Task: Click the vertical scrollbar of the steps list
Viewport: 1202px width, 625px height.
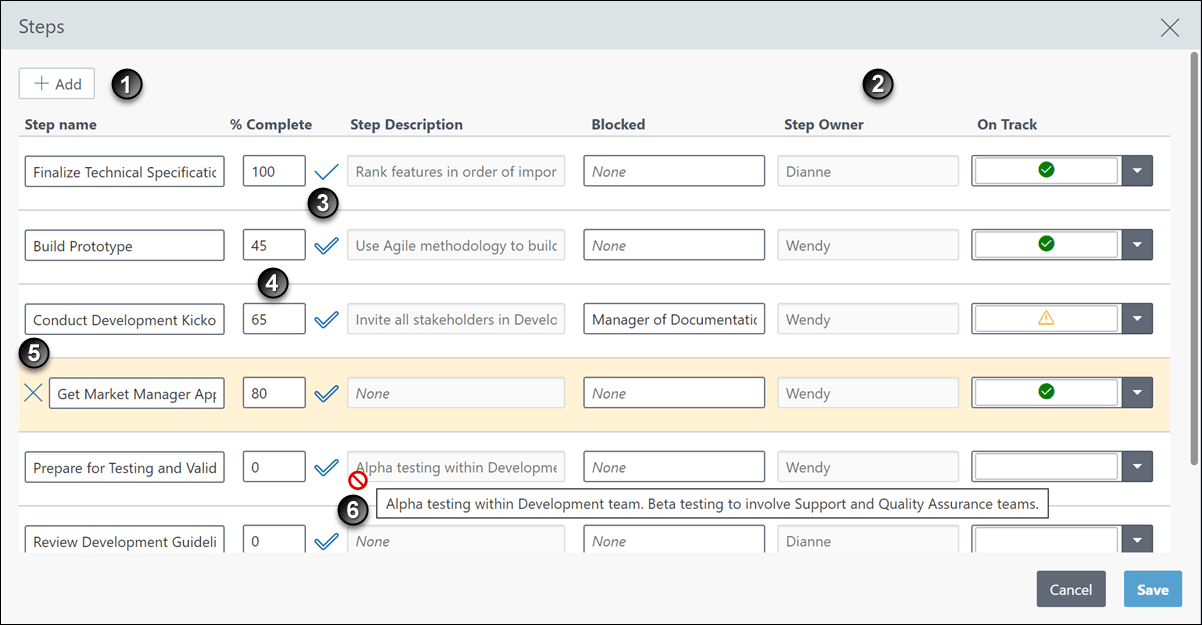Action: tap(1193, 260)
